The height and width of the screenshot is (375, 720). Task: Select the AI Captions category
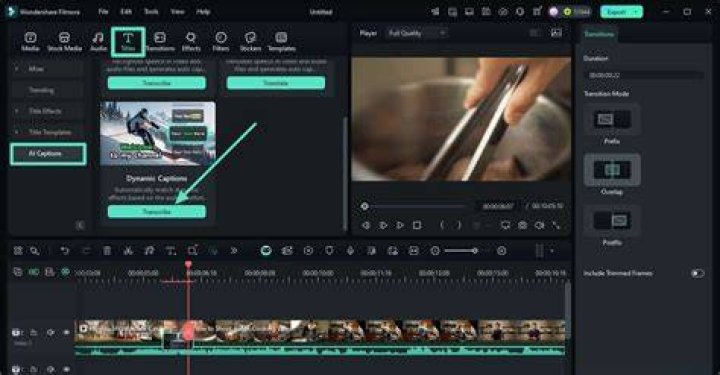(48, 154)
